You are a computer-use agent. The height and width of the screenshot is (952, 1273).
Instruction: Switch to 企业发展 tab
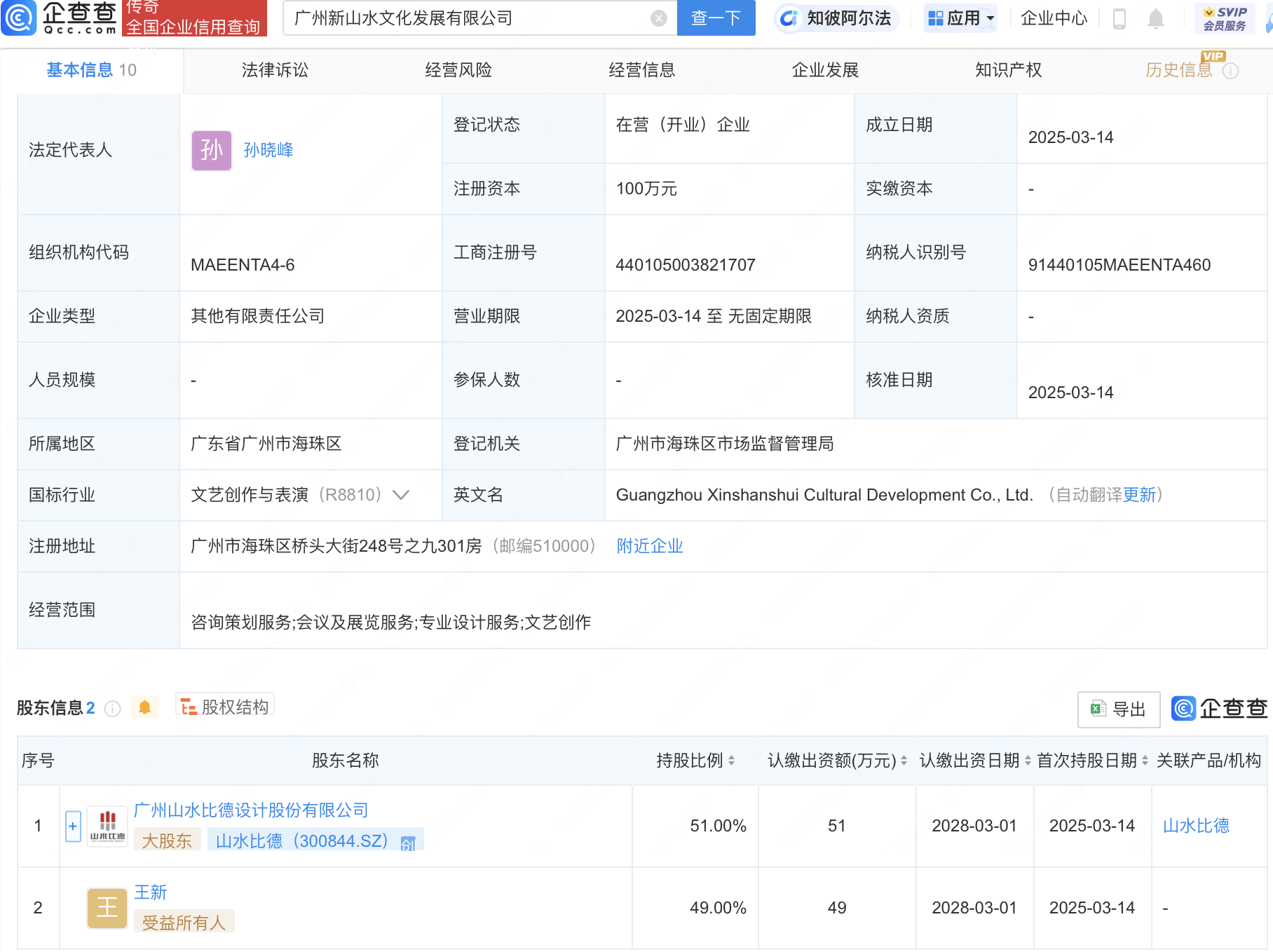[825, 70]
